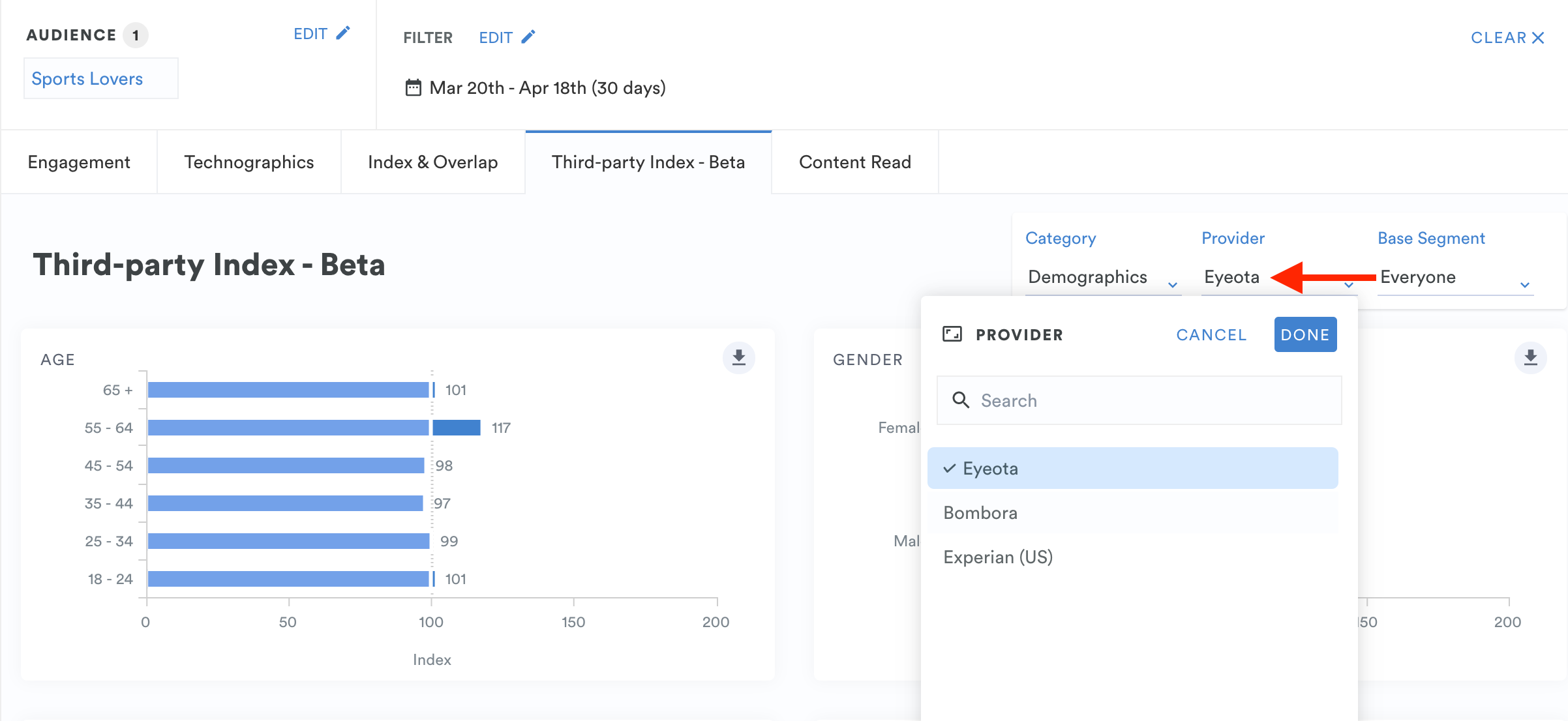
Task: Click the Audience edit pencil icon
Action: click(343, 33)
